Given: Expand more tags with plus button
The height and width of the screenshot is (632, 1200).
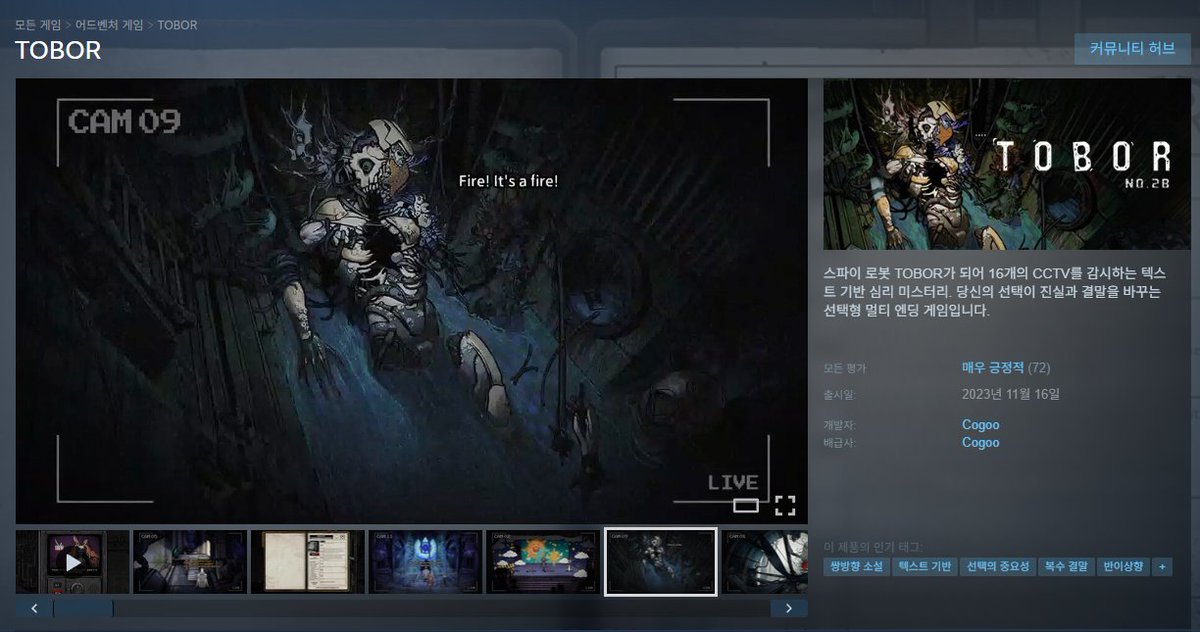Looking at the screenshot, I should click(1161, 566).
